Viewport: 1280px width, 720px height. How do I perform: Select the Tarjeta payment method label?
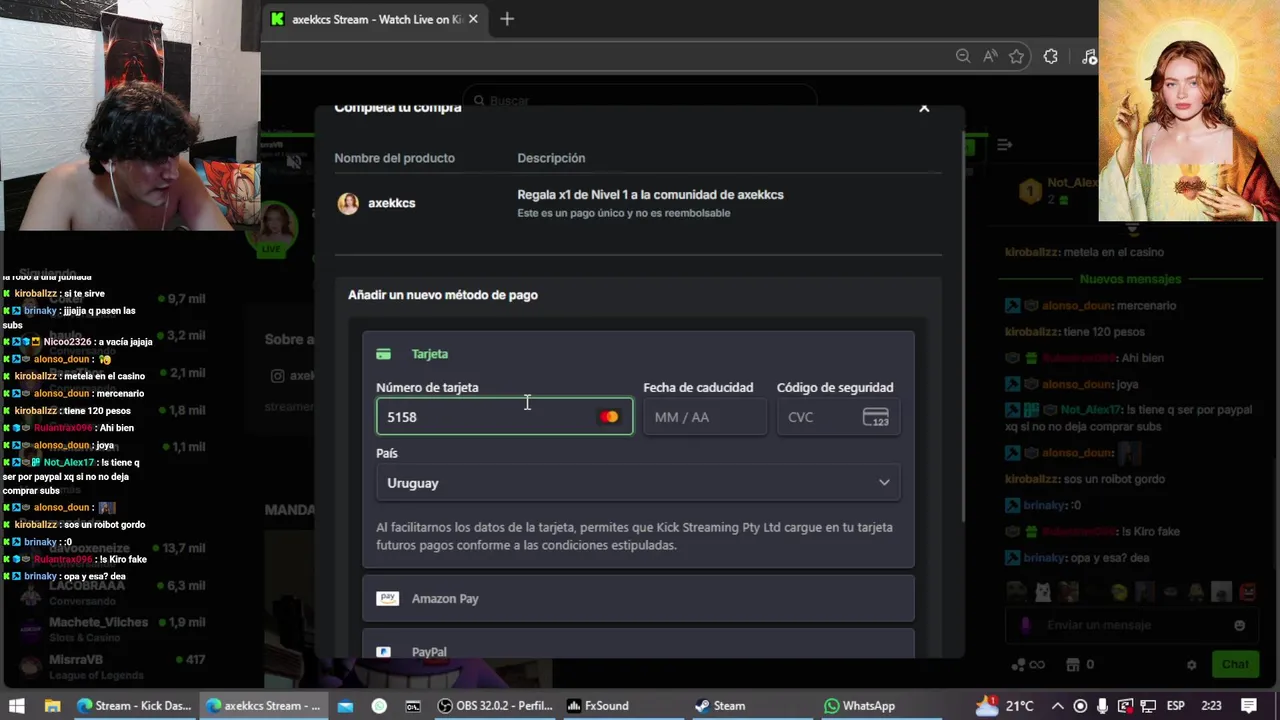(x=430, y=354)
